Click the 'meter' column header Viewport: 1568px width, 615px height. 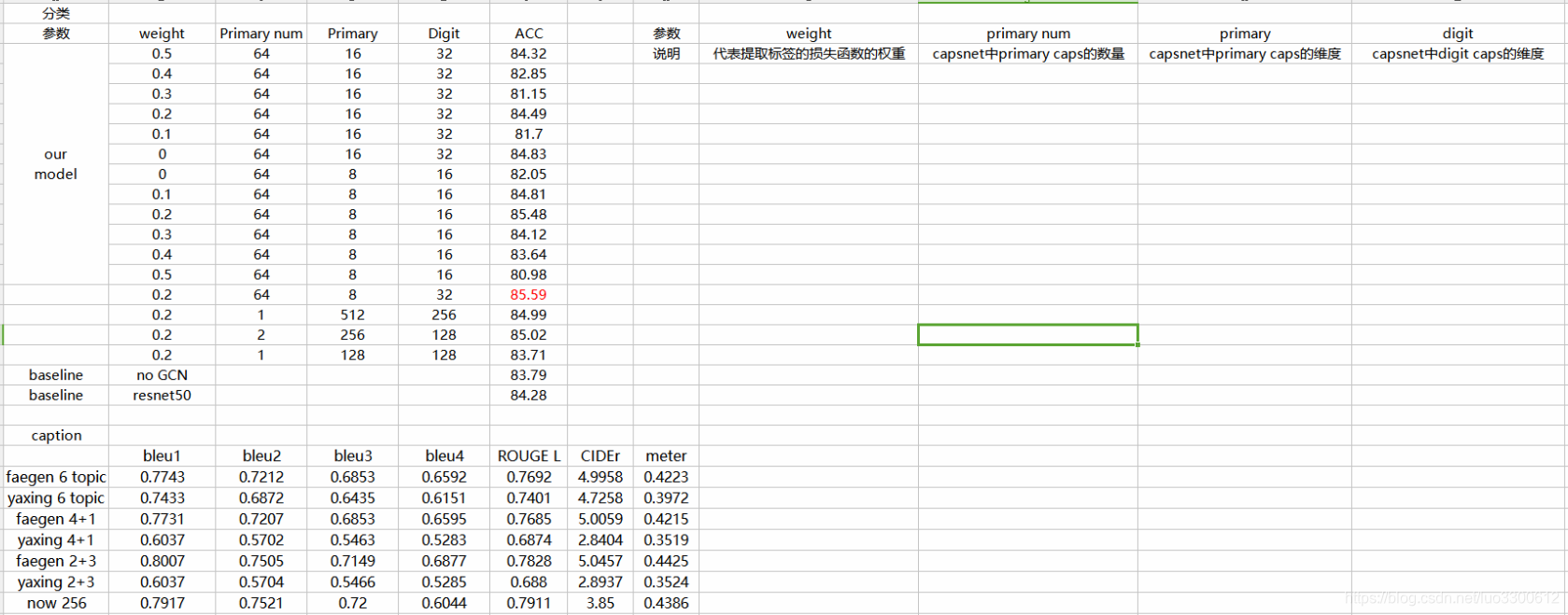pyautogui.click(x=667, y=456)
